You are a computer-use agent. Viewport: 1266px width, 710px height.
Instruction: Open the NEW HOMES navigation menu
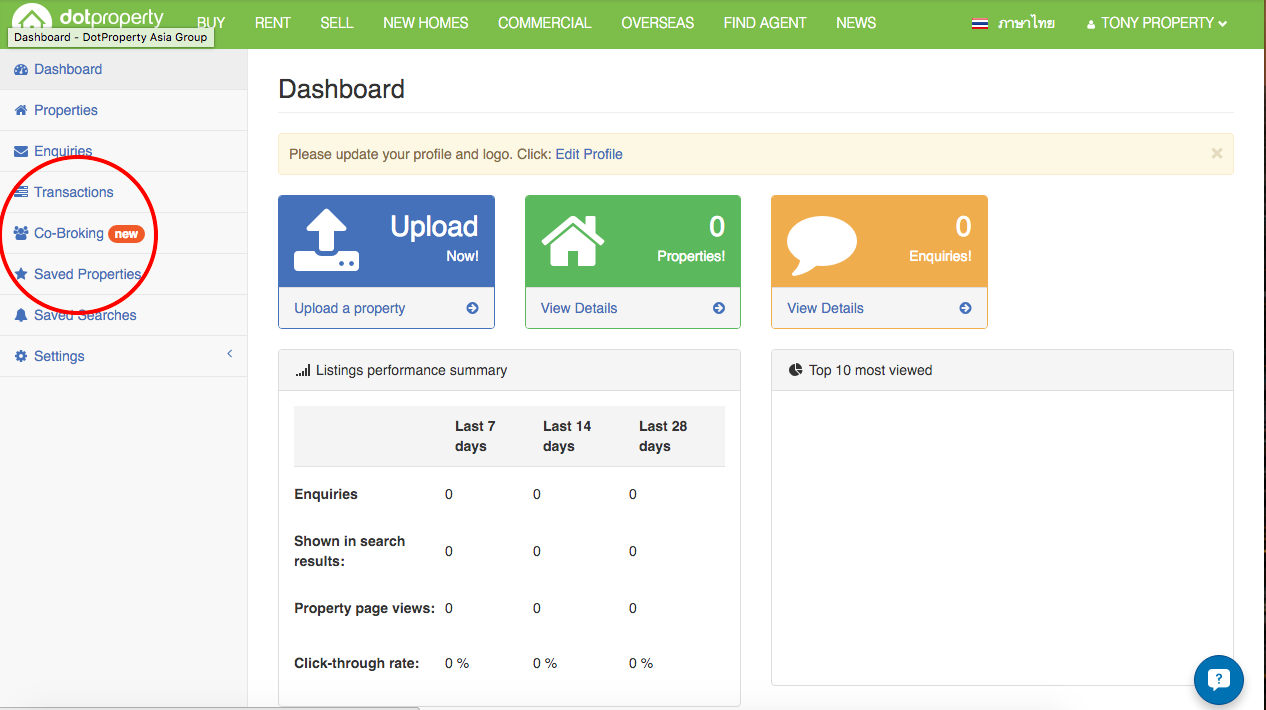425,23
